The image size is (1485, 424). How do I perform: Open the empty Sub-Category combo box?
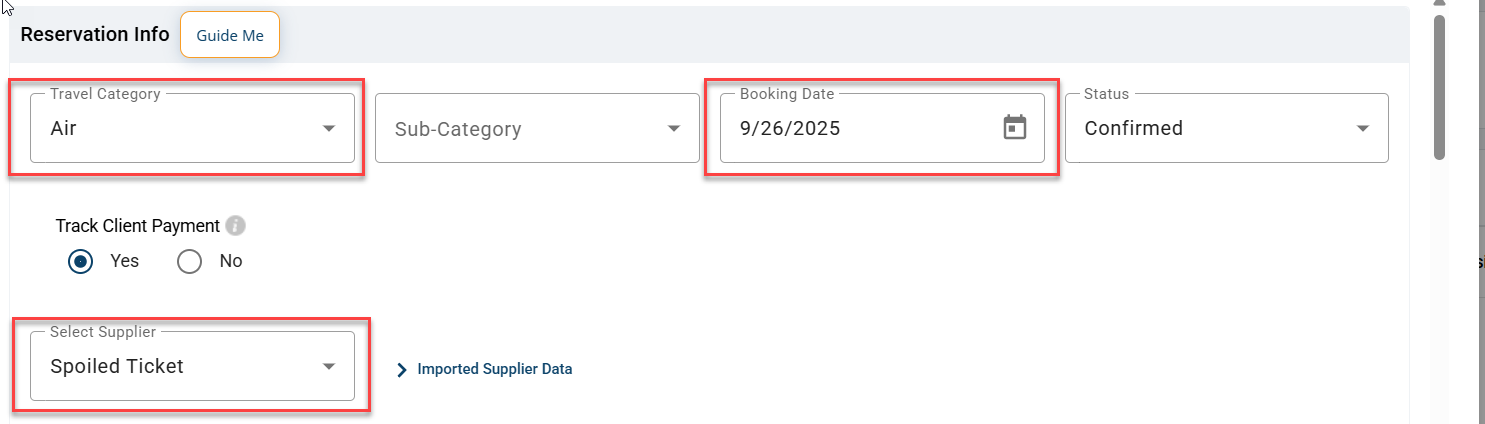[x=537, y=128]
